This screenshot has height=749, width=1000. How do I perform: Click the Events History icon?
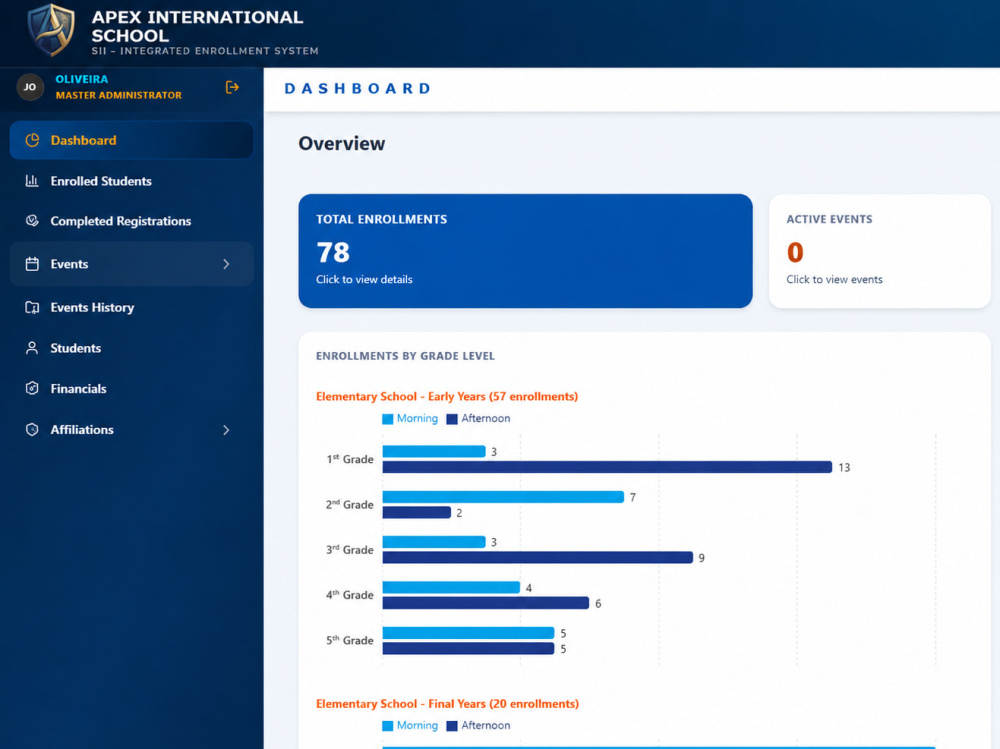click(32, 308)
